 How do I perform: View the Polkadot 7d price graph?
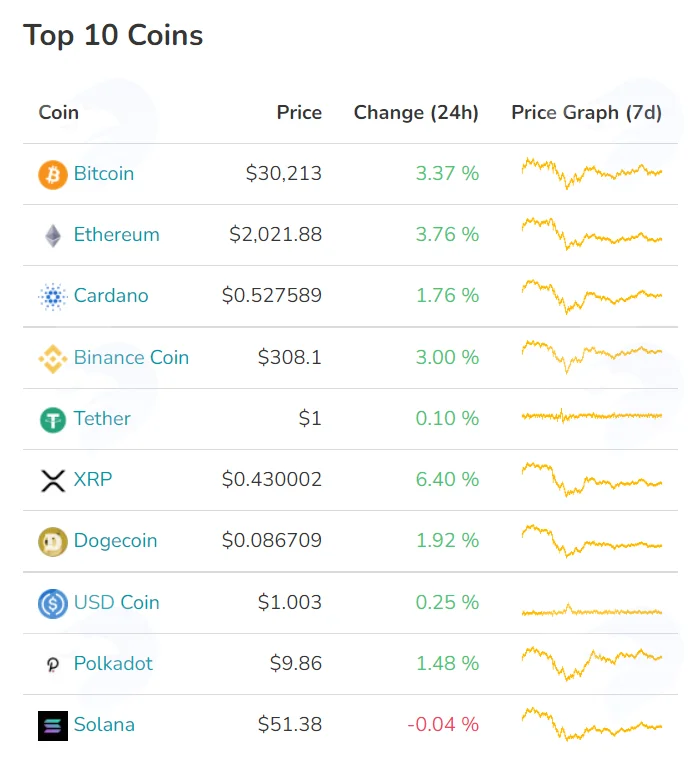coord(591,664)
